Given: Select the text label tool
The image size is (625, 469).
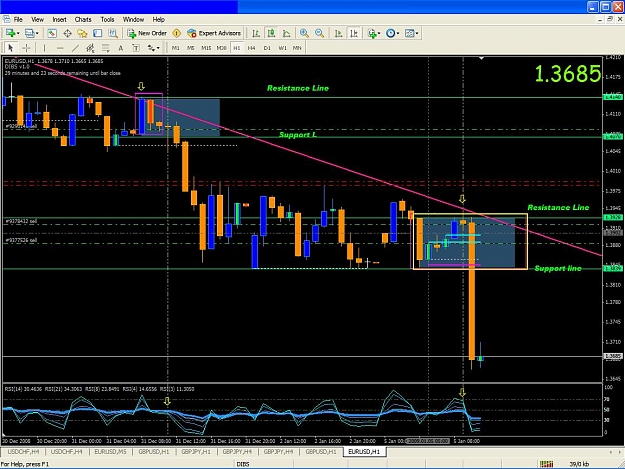Looking at the screenshot, I should [136, 48].
